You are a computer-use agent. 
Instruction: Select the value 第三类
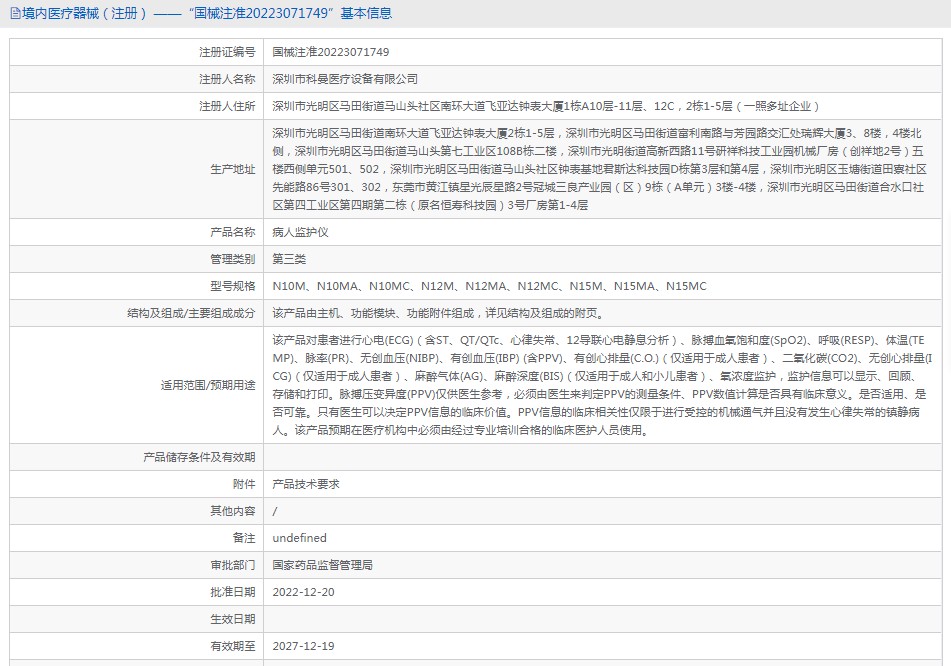point(289,259)
